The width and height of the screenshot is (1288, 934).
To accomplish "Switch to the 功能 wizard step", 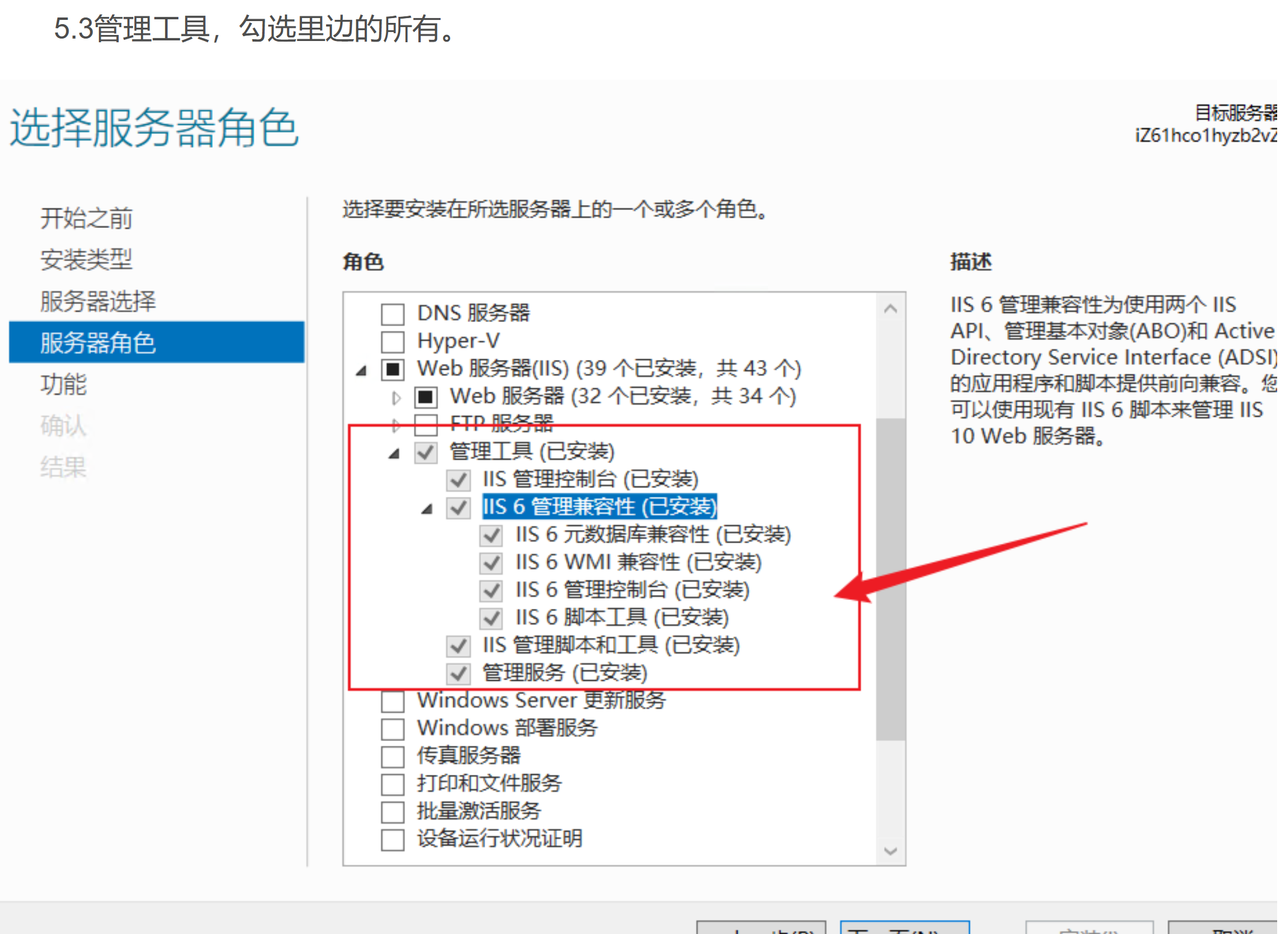I will point(63,384).
